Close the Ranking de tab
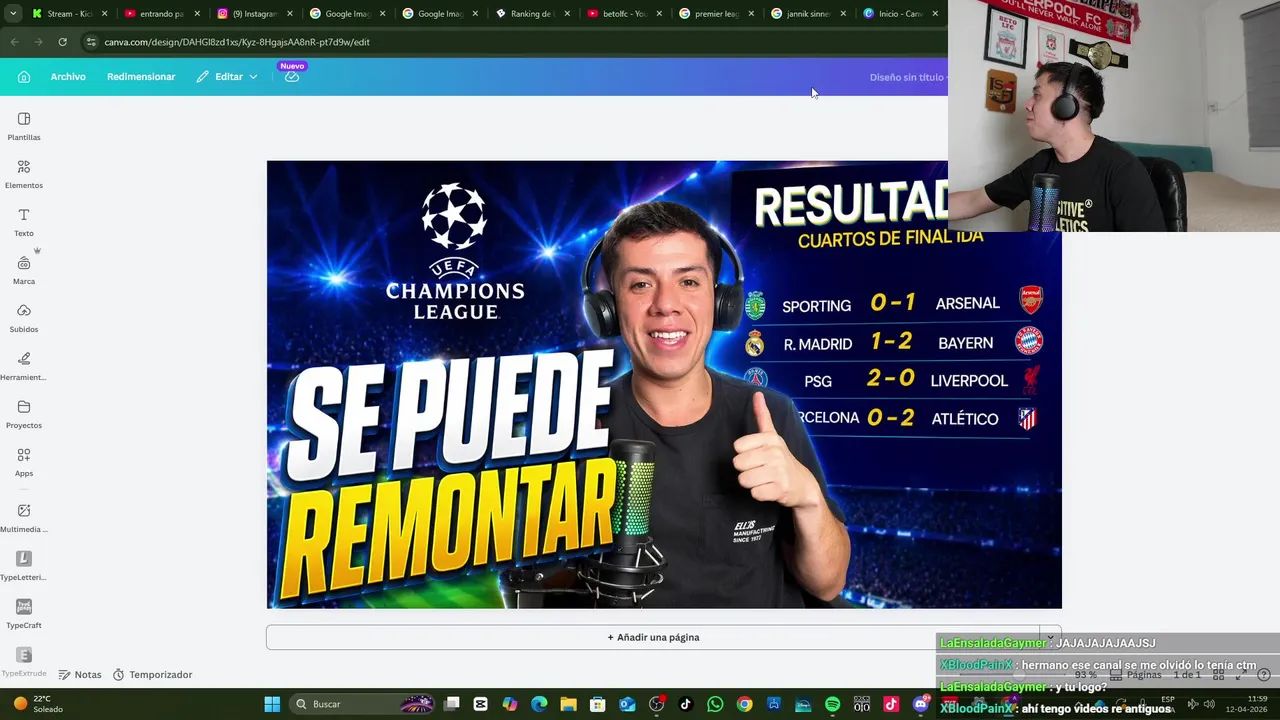 pos(566,14)
